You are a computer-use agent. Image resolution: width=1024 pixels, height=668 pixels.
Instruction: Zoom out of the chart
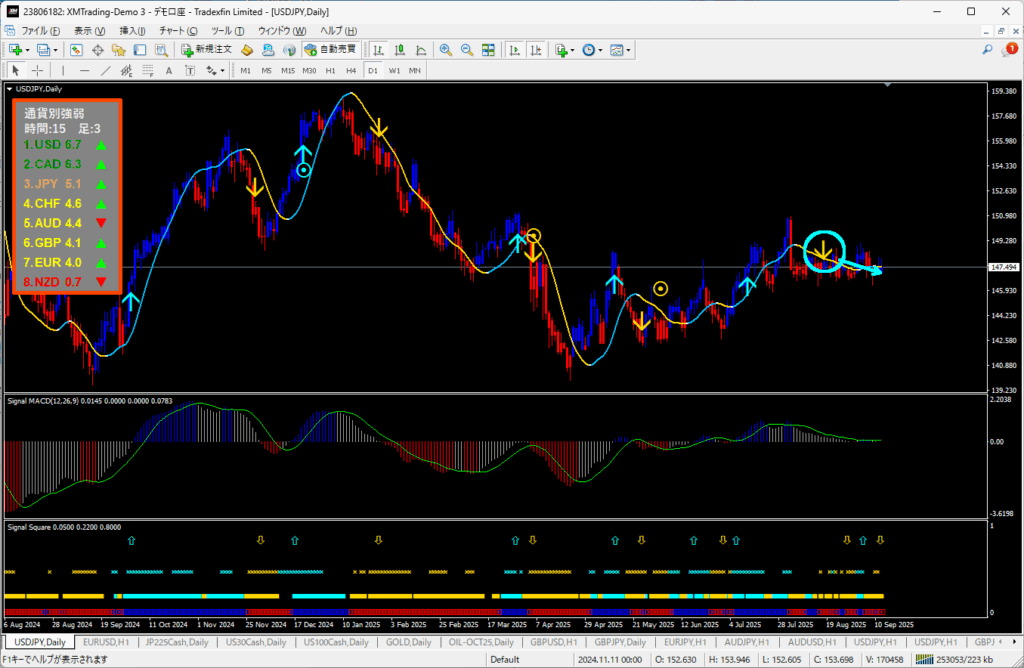(x=467, y=50)
